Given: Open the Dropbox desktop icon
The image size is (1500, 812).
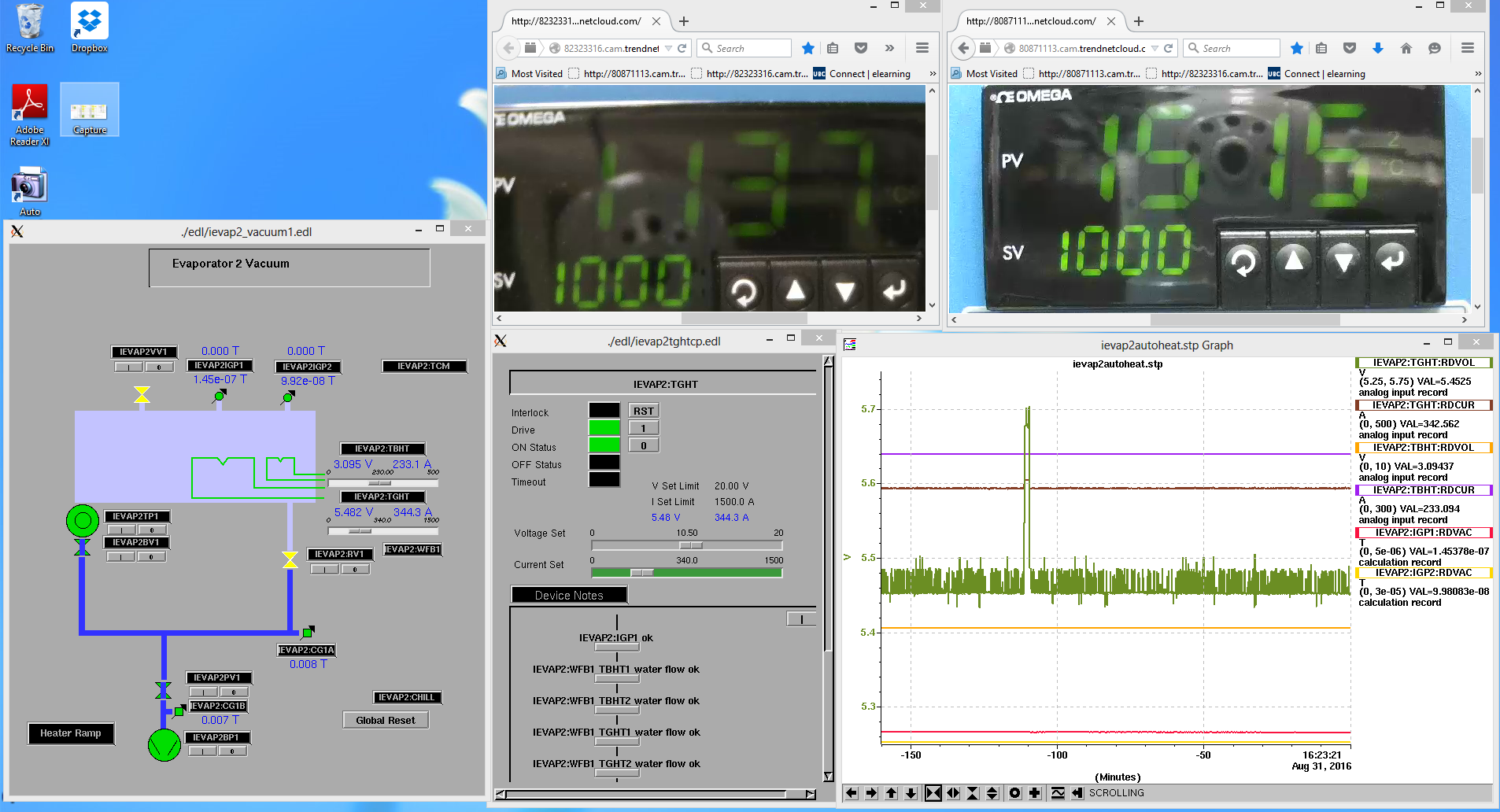Looking at the screenshot, I should point(90,28).
